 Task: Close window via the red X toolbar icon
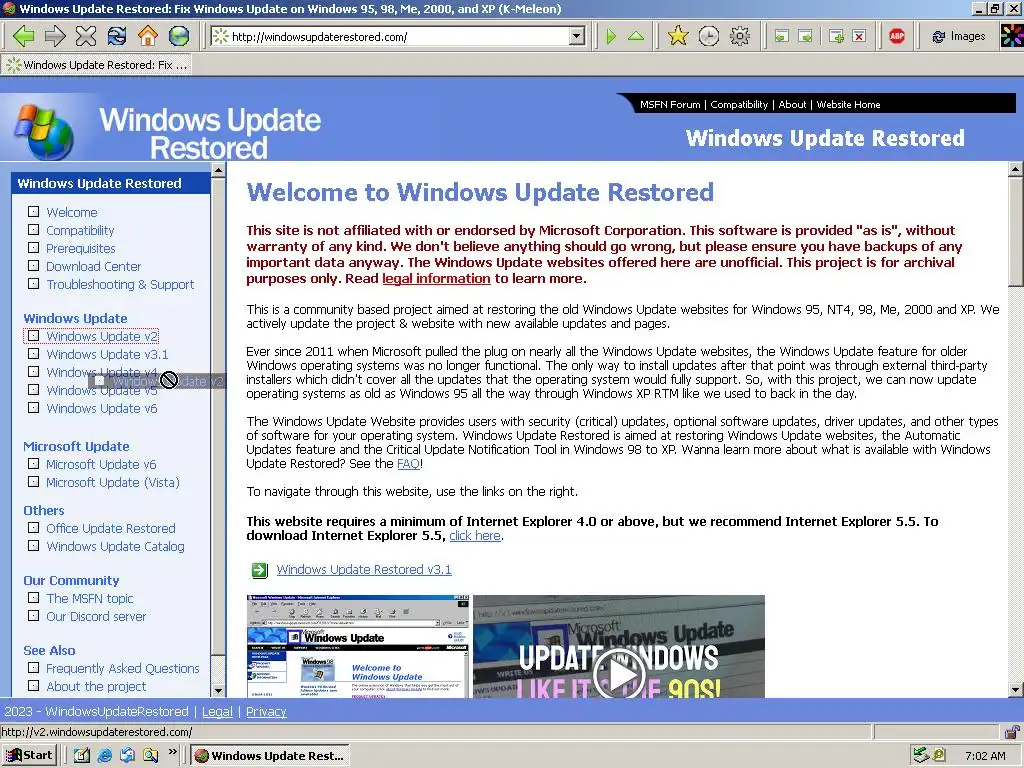click(x=859, y=37)
